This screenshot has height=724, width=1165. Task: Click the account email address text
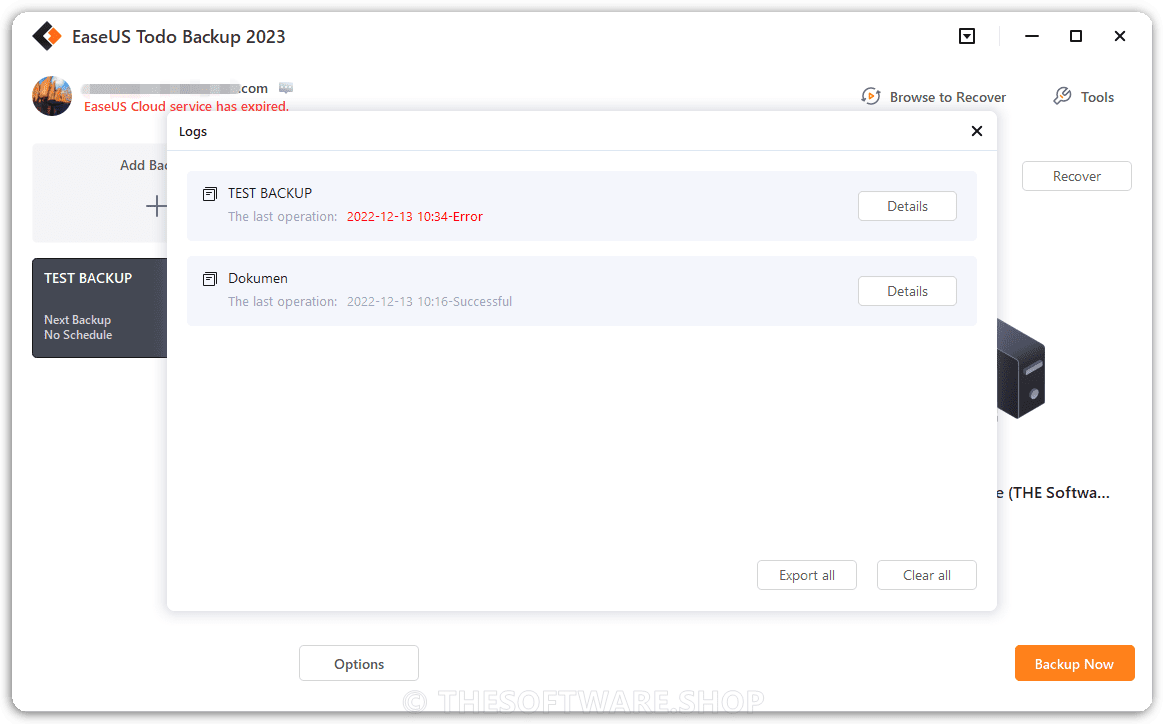(175, 88)
